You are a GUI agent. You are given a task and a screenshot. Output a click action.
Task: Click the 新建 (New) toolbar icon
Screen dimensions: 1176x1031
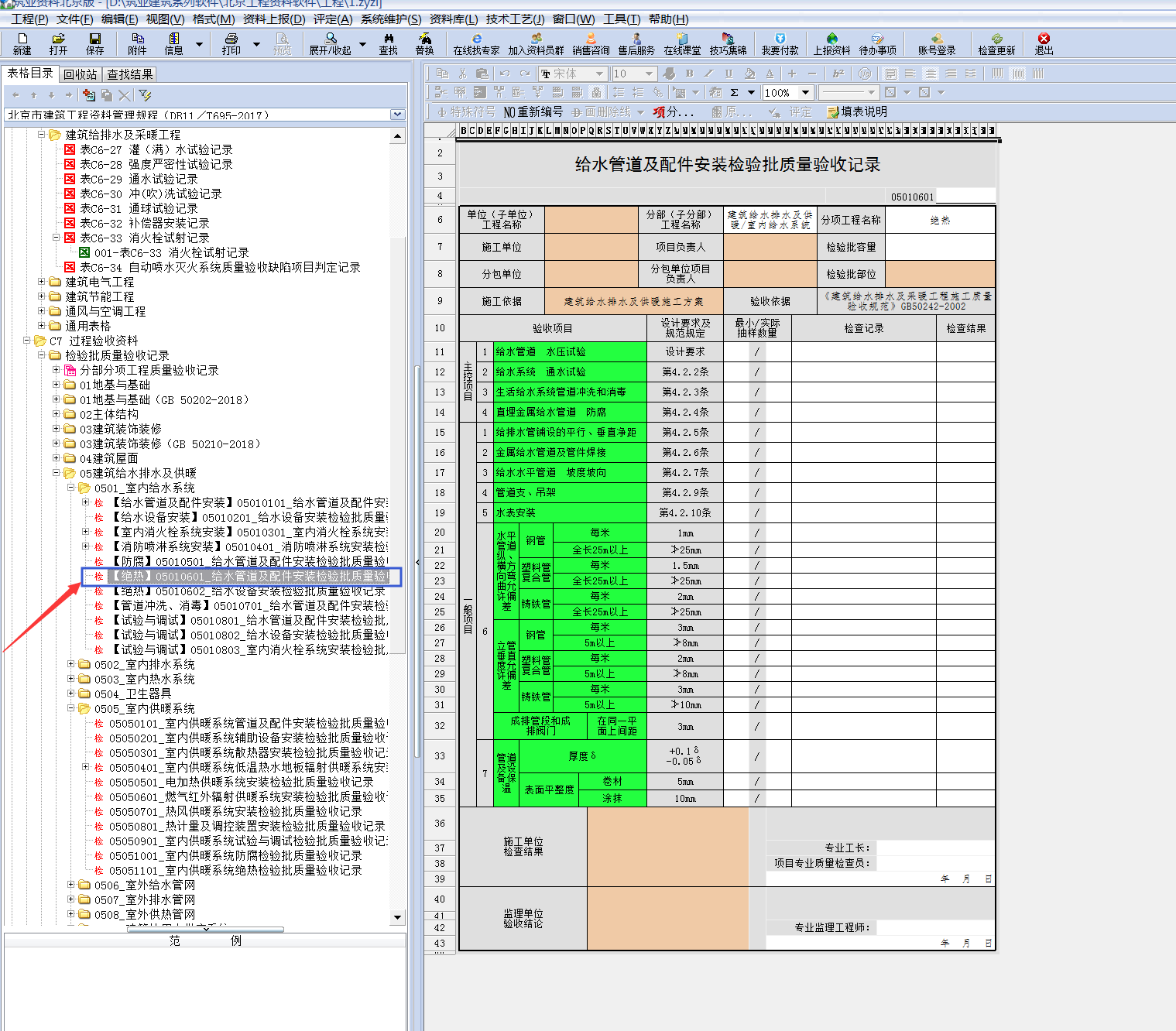22,43
